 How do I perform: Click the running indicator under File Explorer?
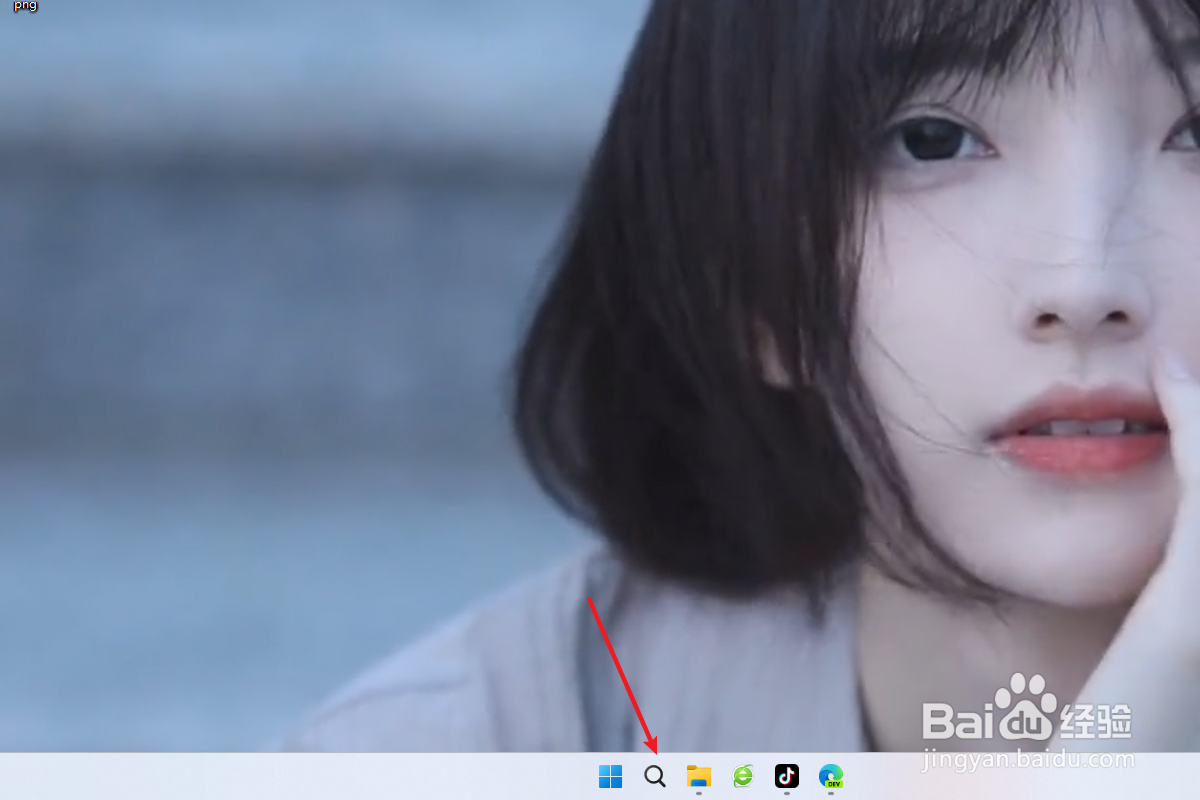click(x=699, y=792)
